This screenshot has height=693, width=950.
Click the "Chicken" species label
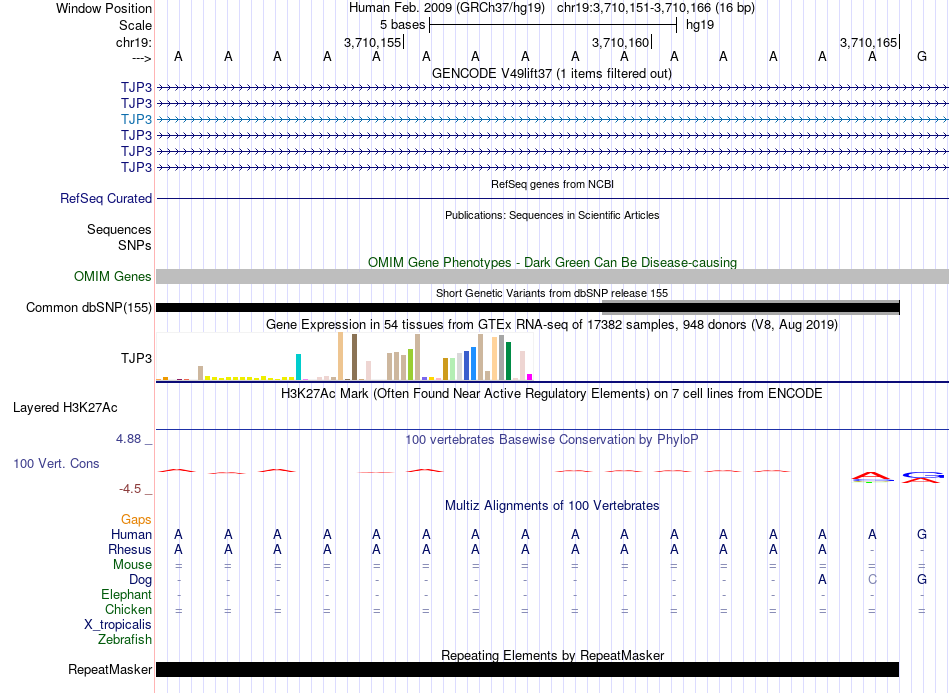pos(128,609)
